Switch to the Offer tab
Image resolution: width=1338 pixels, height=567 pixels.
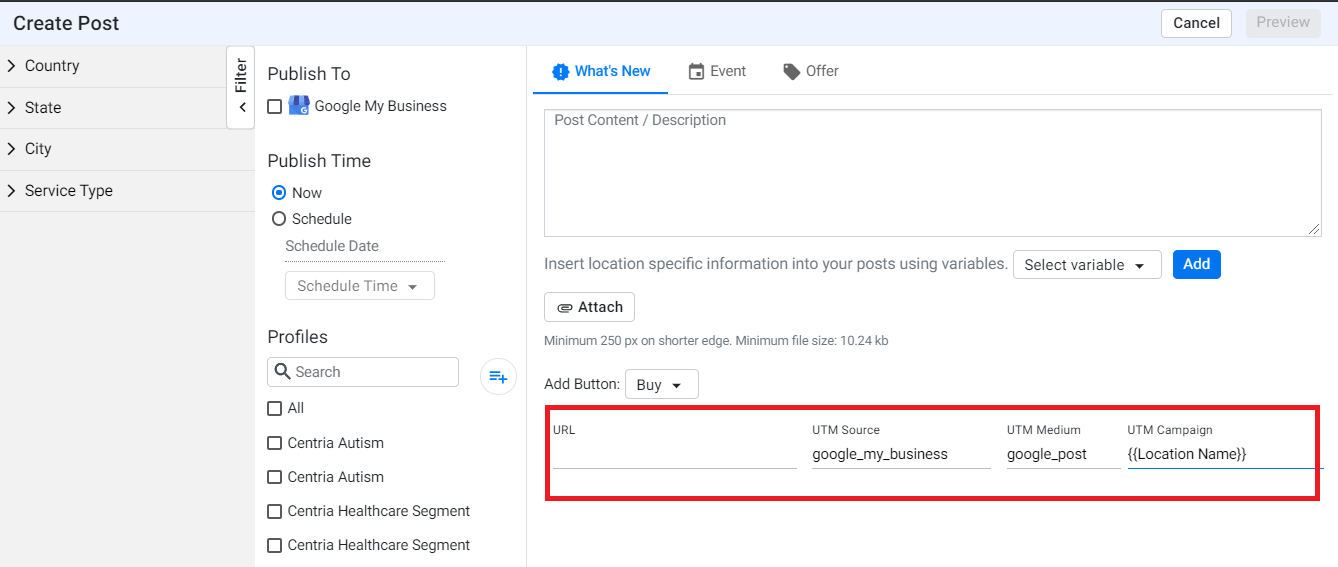pyautogui.click(x=811, y=71)
